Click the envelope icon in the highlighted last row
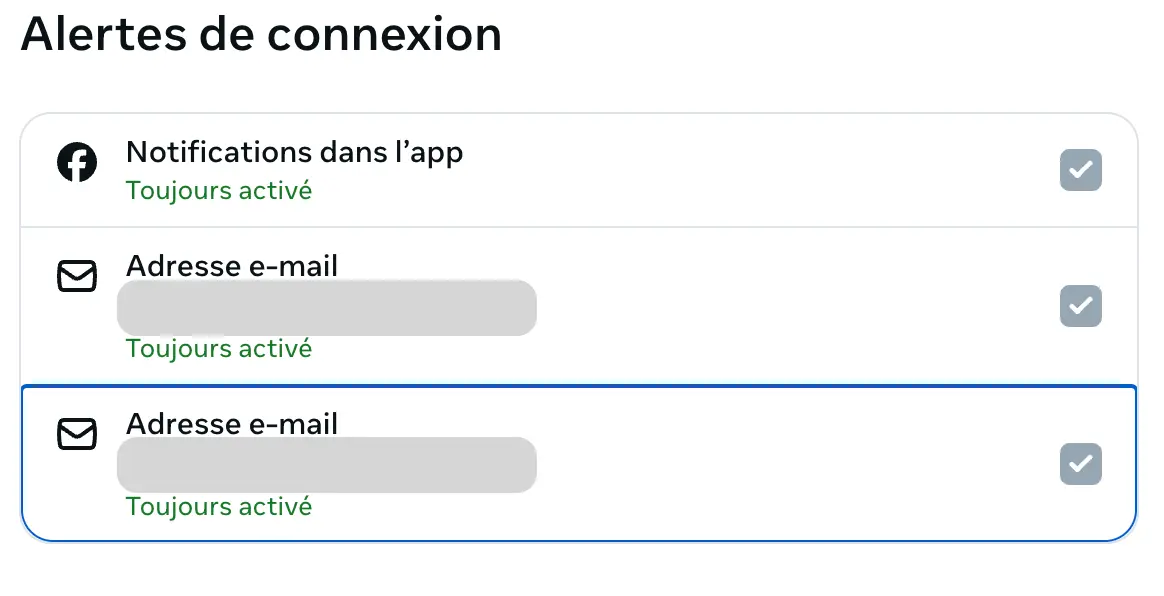 click(x=77, y=434)
